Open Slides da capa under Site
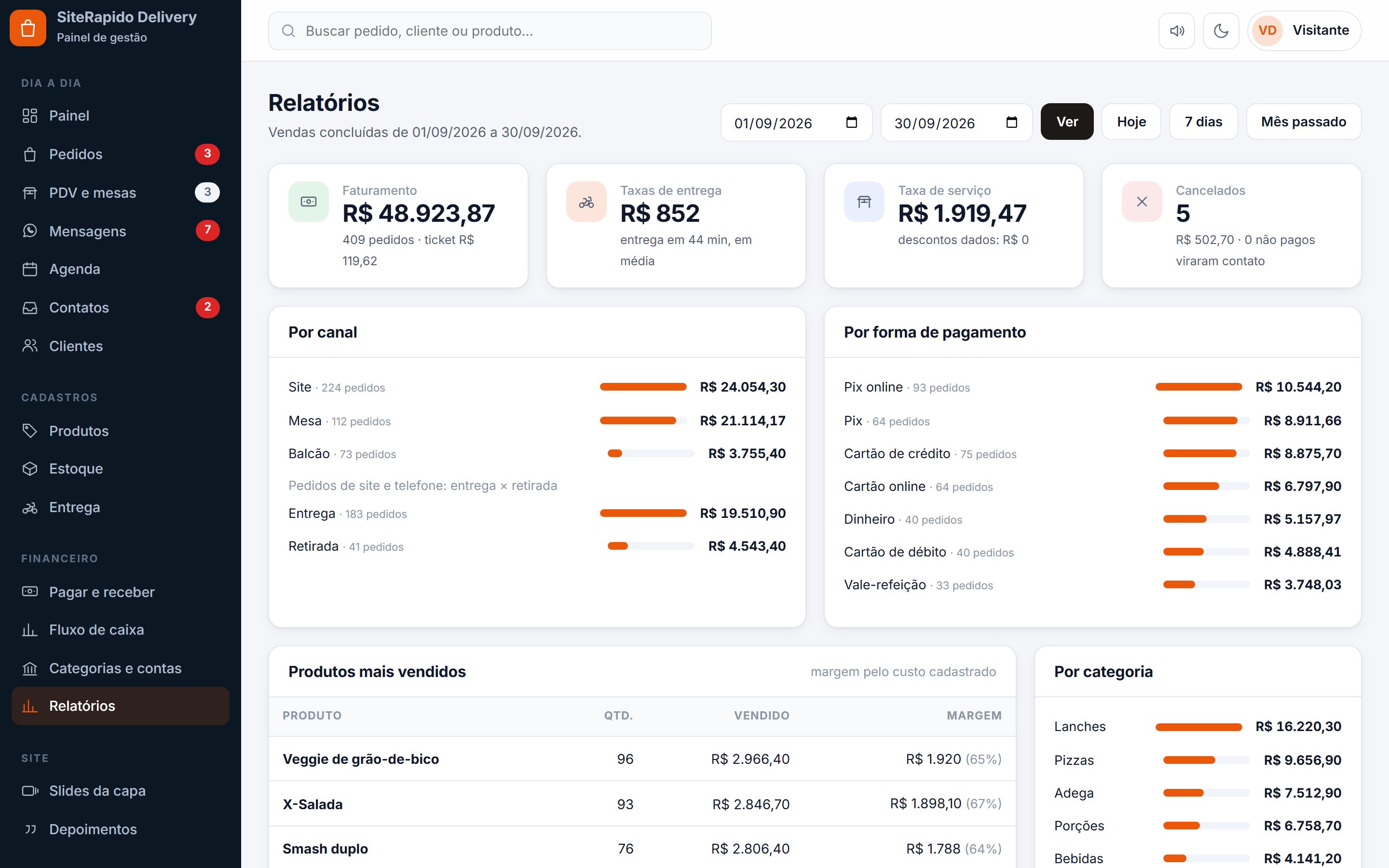The width and height of the screenshot is (1389, 868). pos(120,790)
